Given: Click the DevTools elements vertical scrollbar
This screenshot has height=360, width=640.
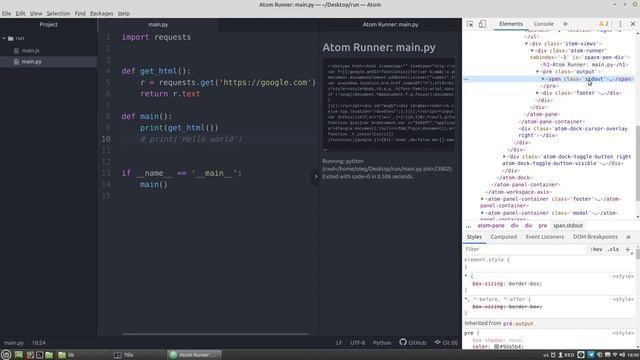Looking at the screenshot, I should [637, 163].
